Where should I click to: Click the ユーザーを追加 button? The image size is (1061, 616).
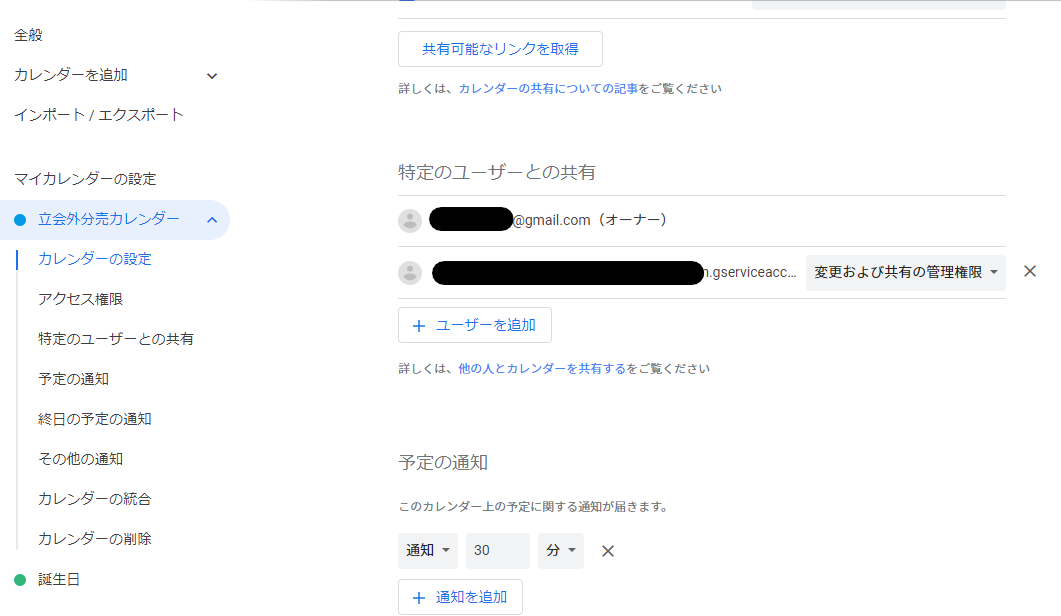pyautogui.click(x=474, y=325)
